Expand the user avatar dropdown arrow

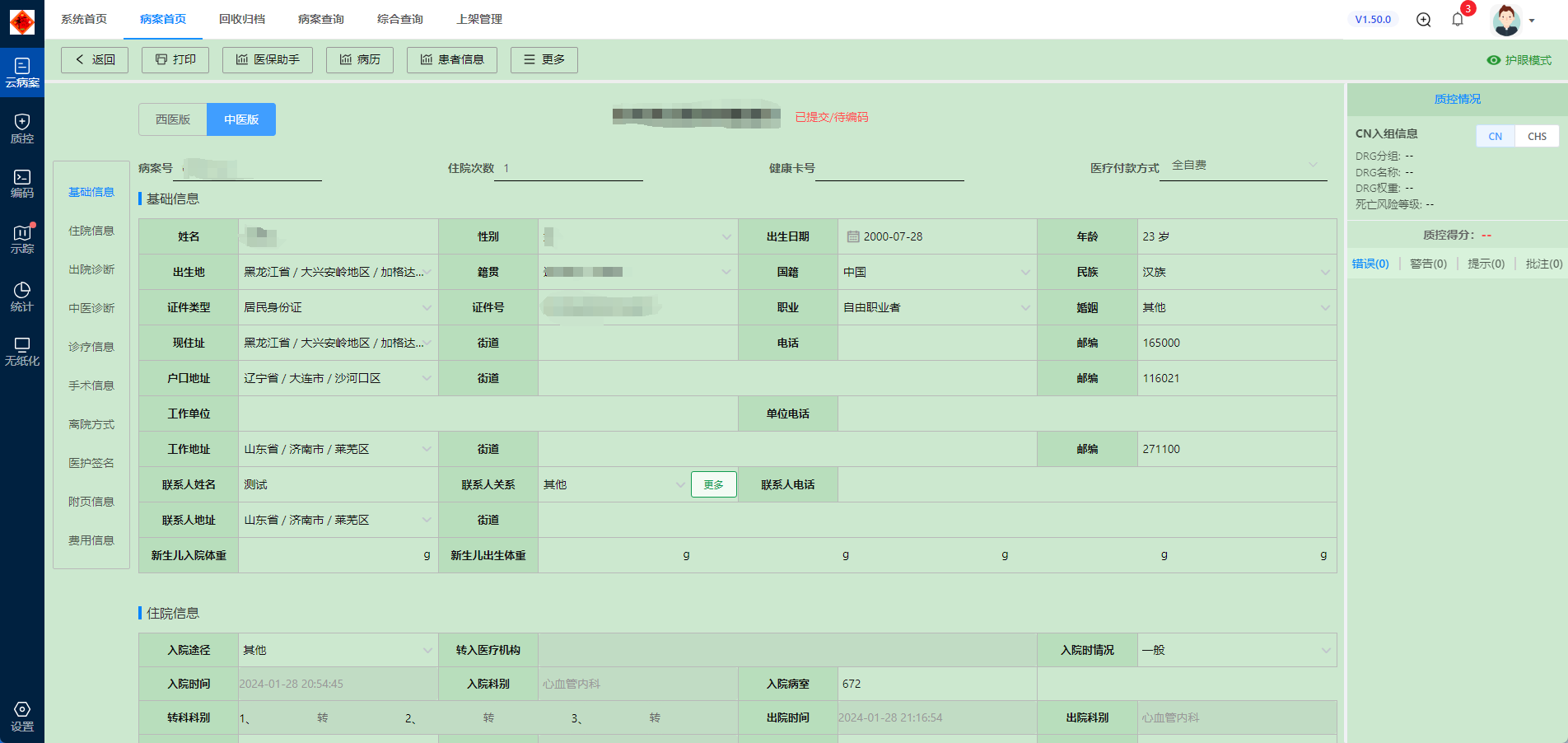[1532, 21]
